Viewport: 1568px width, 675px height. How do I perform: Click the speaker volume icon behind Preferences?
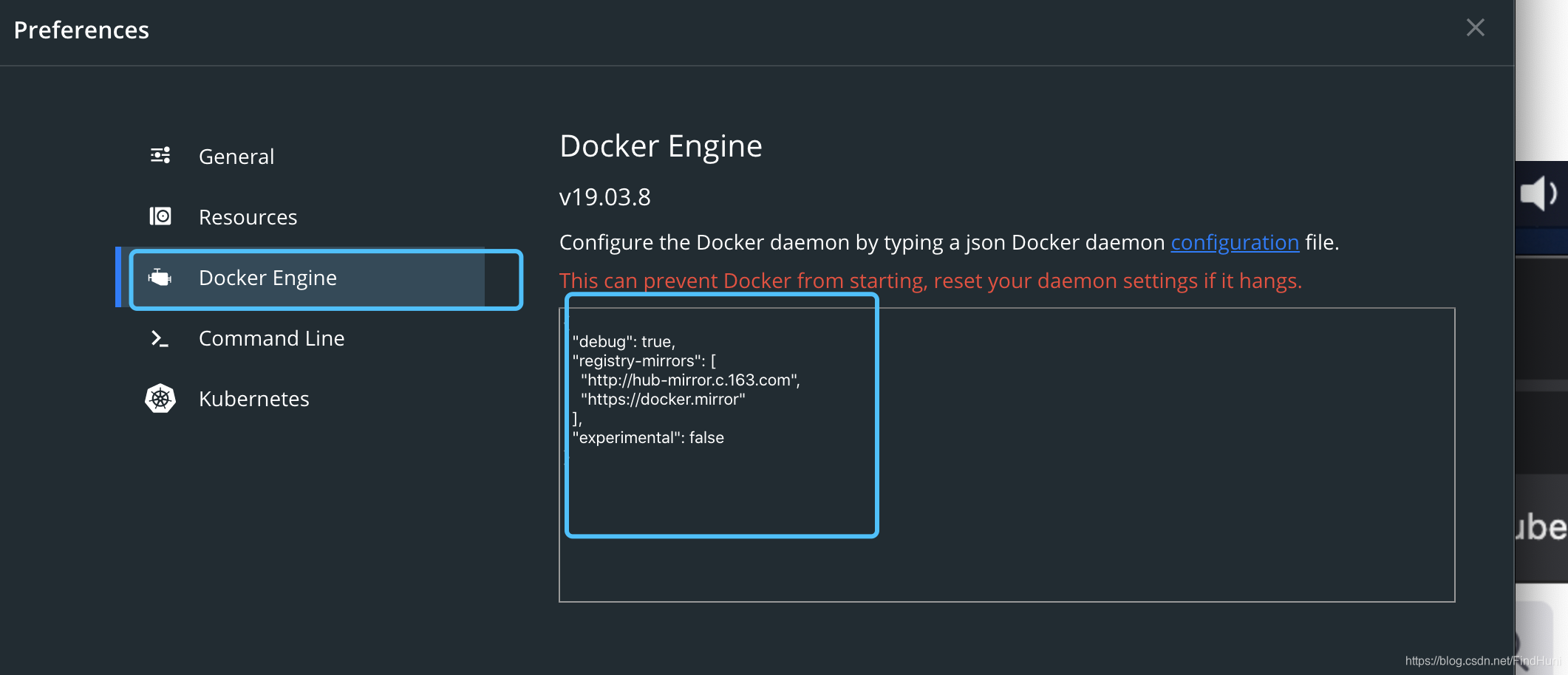click(1538, 193)
